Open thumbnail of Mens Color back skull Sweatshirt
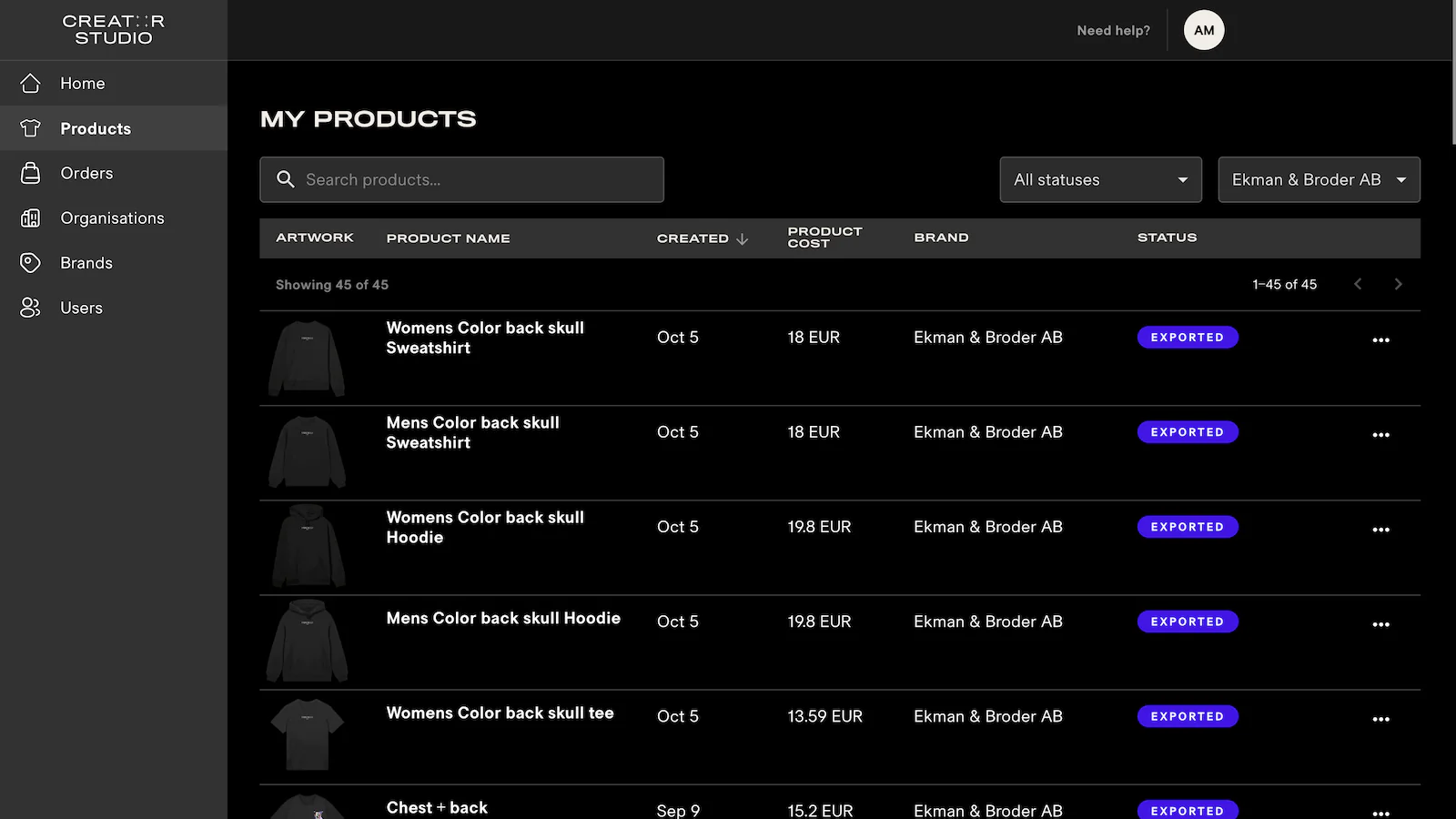Screen dimensions: 1456x819 [307, 452]
